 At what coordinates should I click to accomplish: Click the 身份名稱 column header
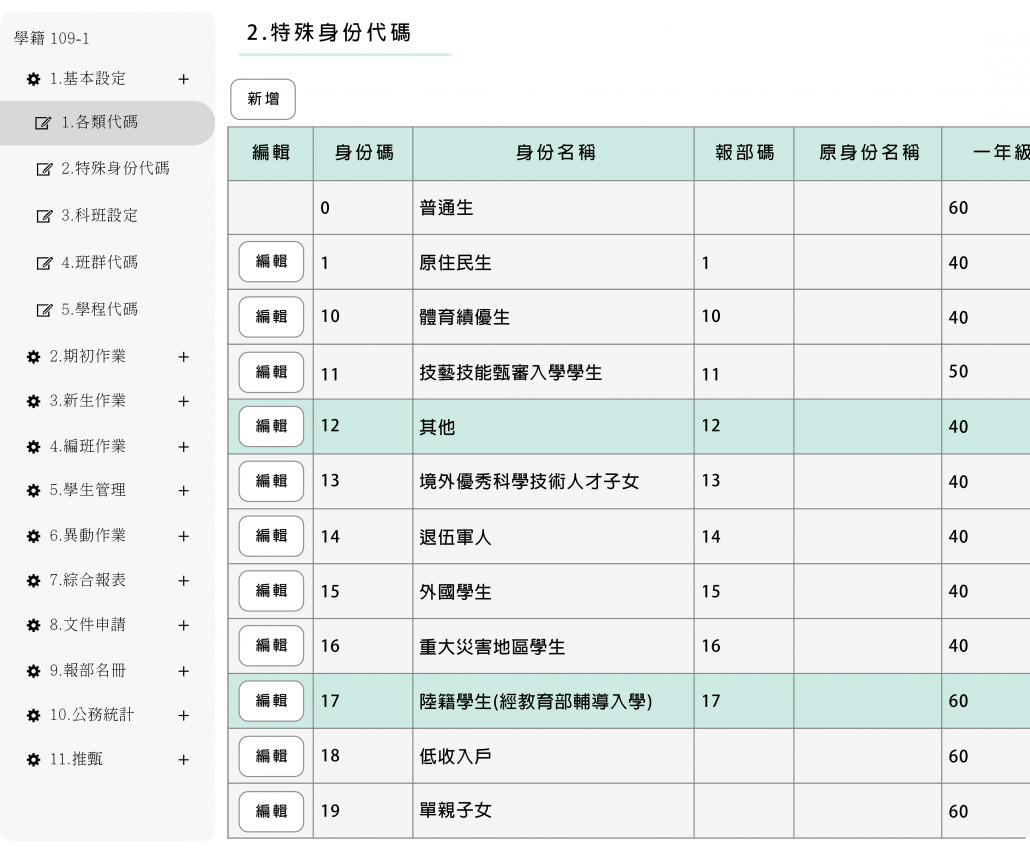point(554,154)
